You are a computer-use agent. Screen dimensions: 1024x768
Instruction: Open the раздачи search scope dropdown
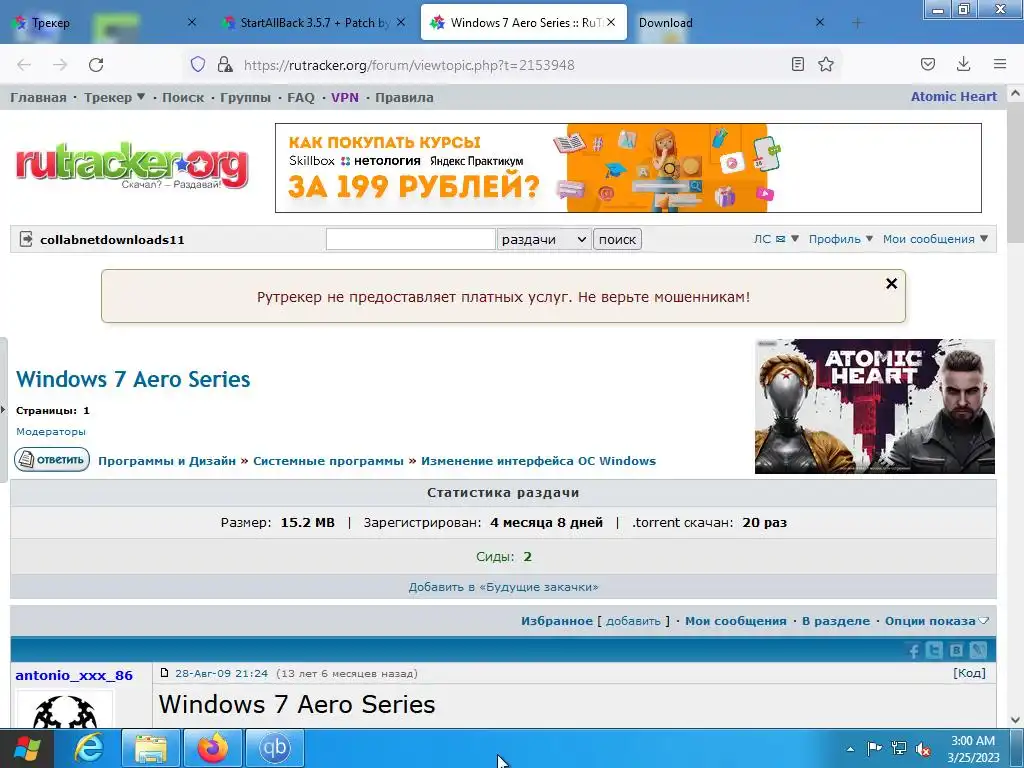click(x=544, y=239)
